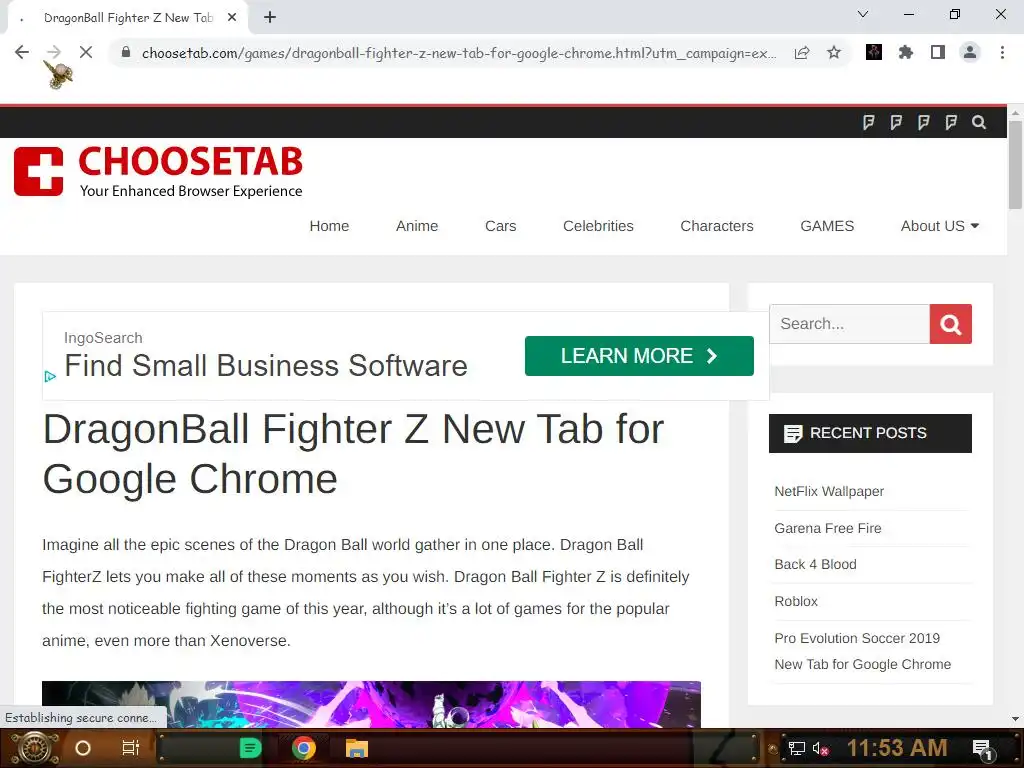Switch to Chrome in the taskbar
Viewport: 1024px width, 768px height.
(x=304, y=748)
